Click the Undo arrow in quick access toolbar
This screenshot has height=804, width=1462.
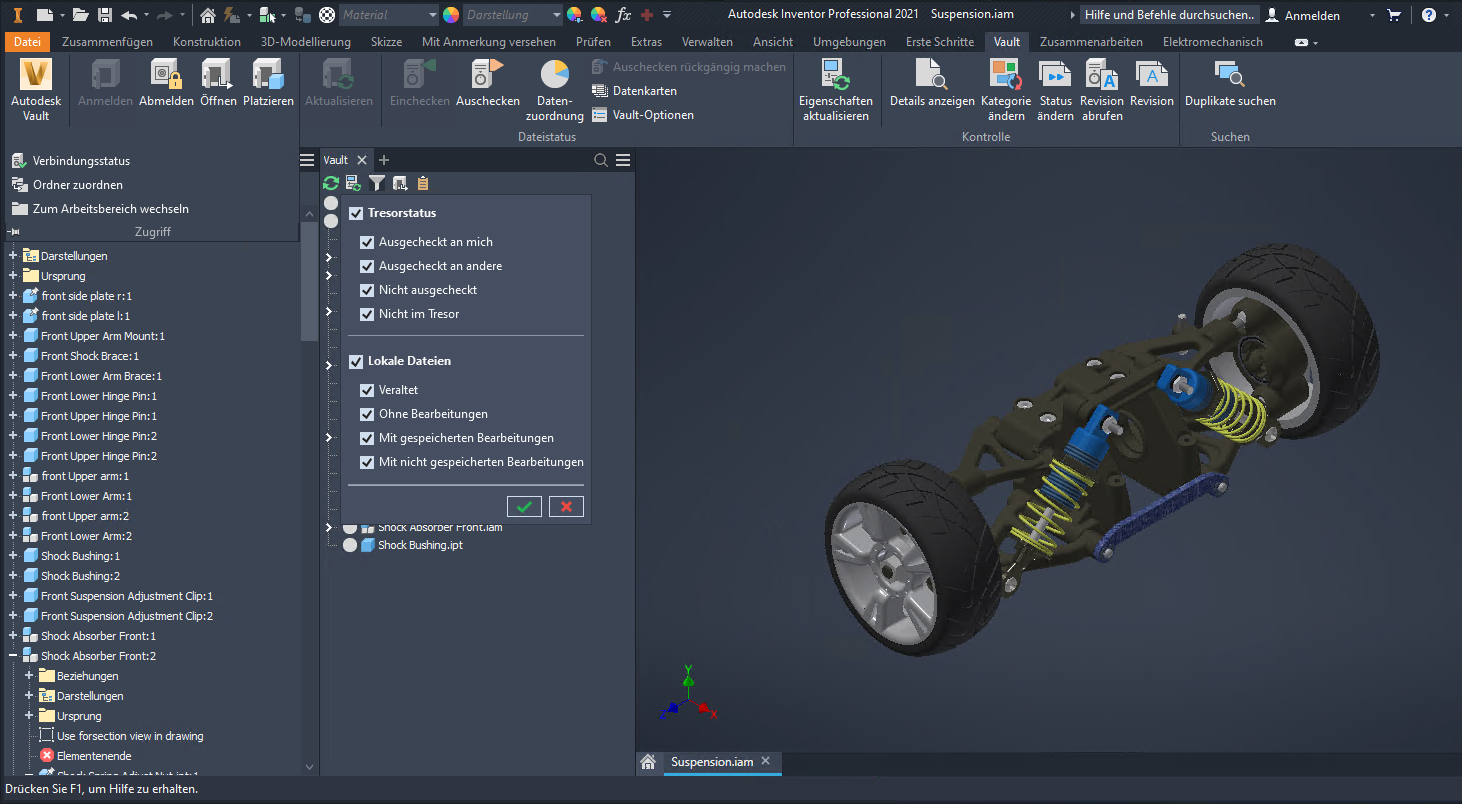click(x=129, y=15)
